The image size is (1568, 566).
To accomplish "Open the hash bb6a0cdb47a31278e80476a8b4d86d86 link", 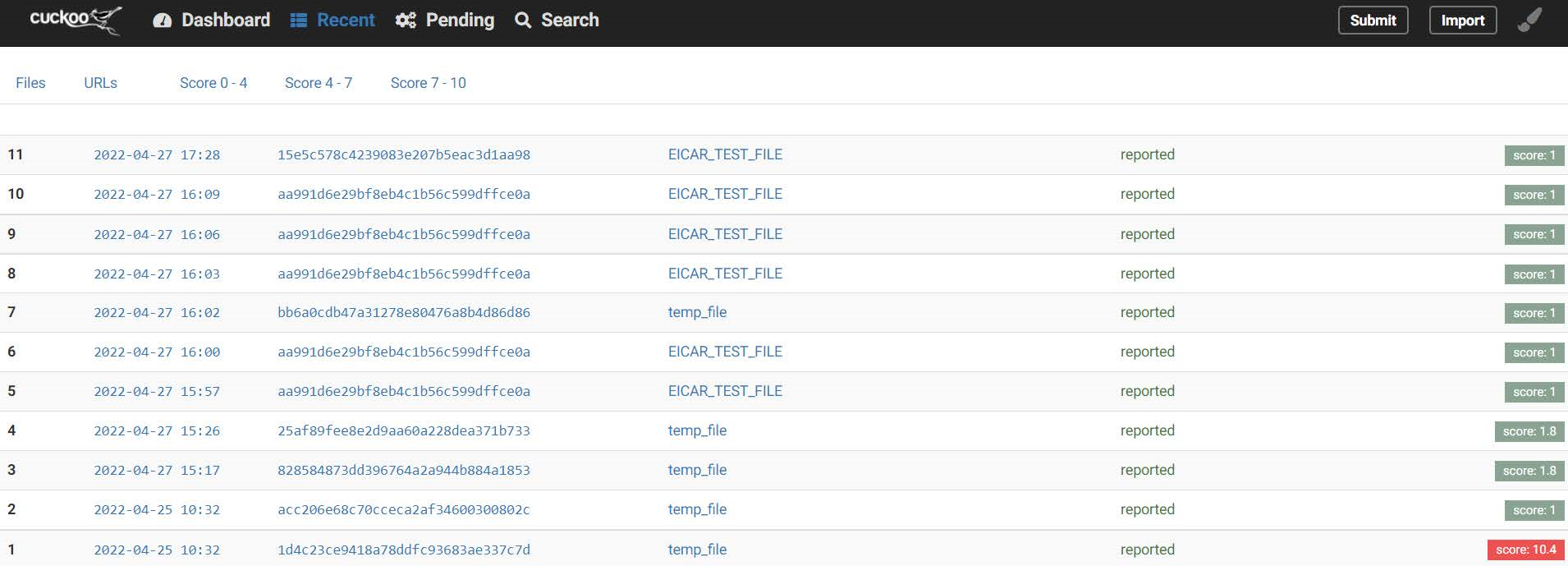I will coord(404,312).
